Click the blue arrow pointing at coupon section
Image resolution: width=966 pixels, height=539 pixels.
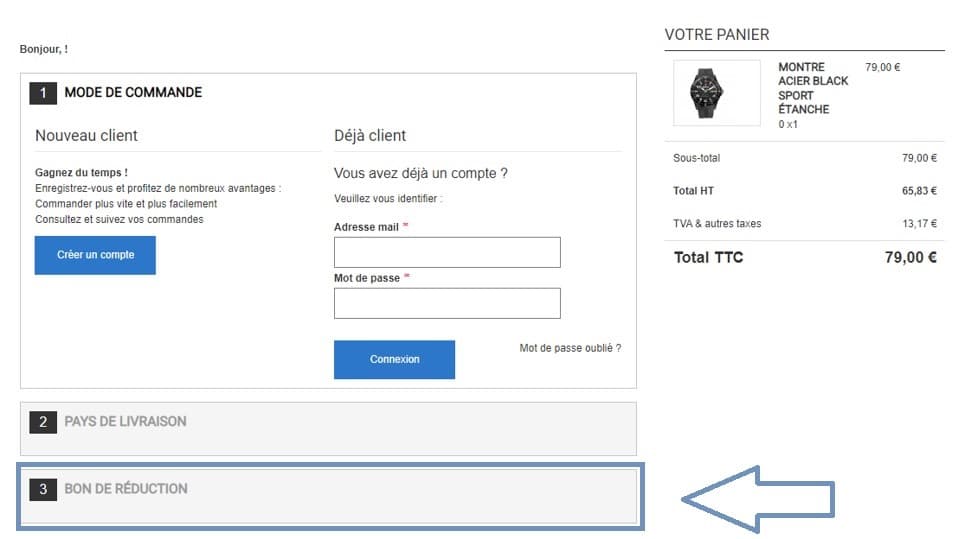coord(758,498)
